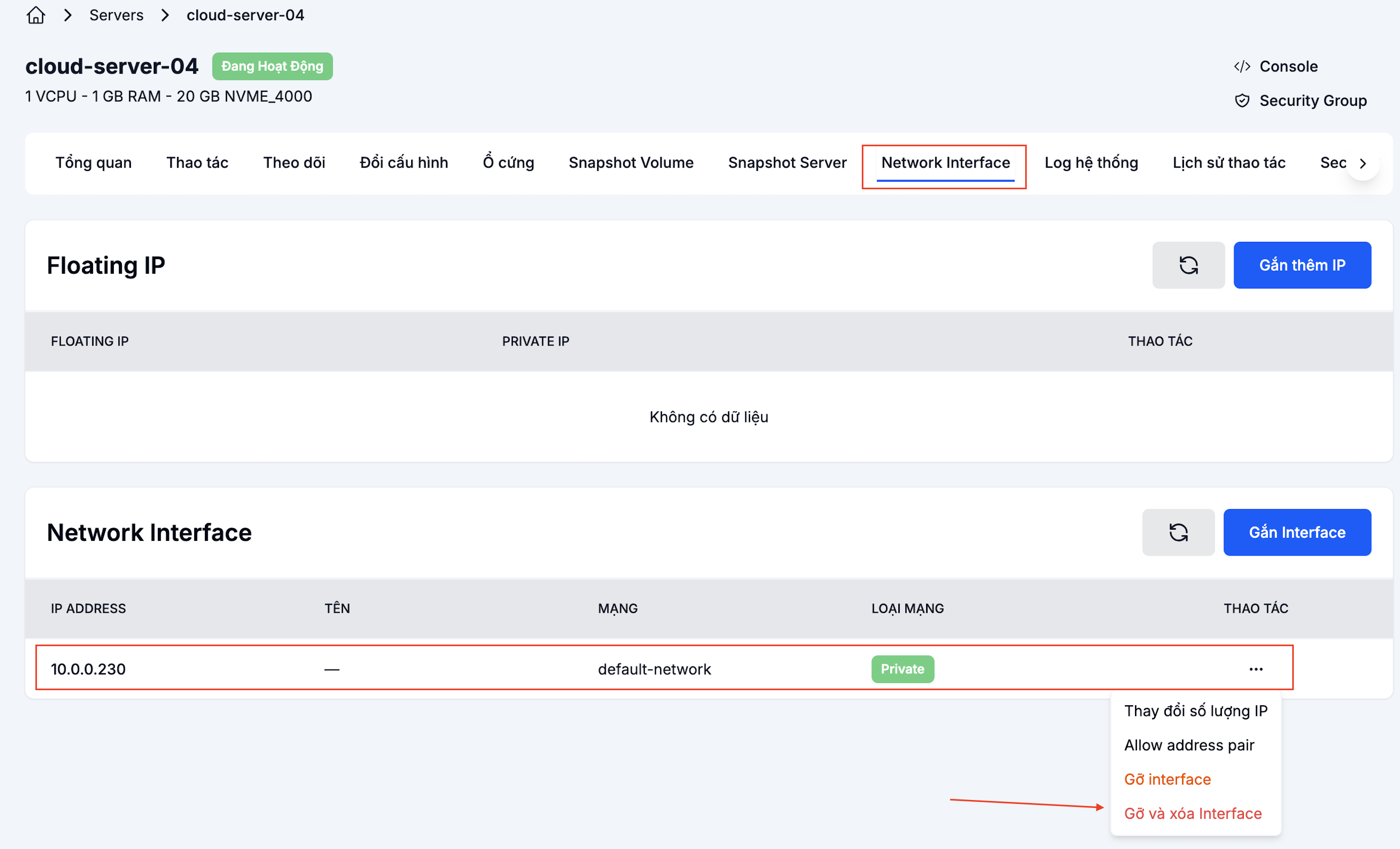Click the PRIVATE IP column header
The width and height of the screenshot is (1400, 849).
point(536,342)
